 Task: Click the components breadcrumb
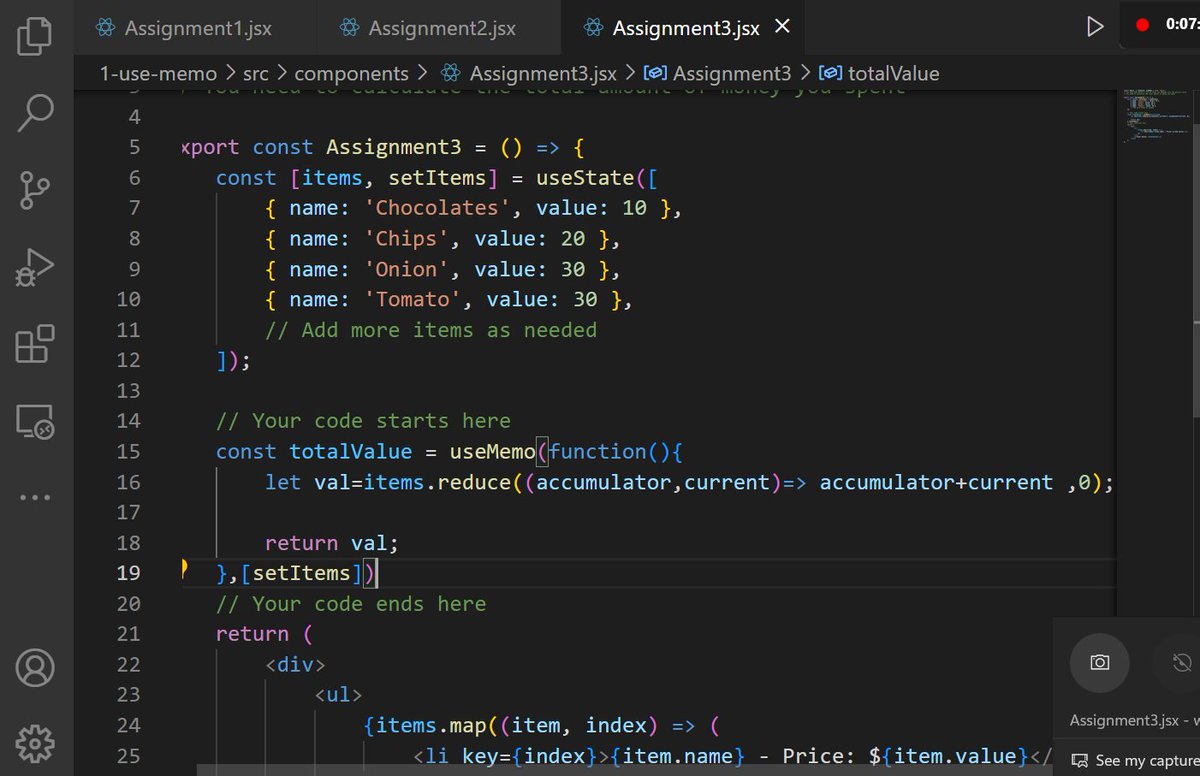pos(351,73)
